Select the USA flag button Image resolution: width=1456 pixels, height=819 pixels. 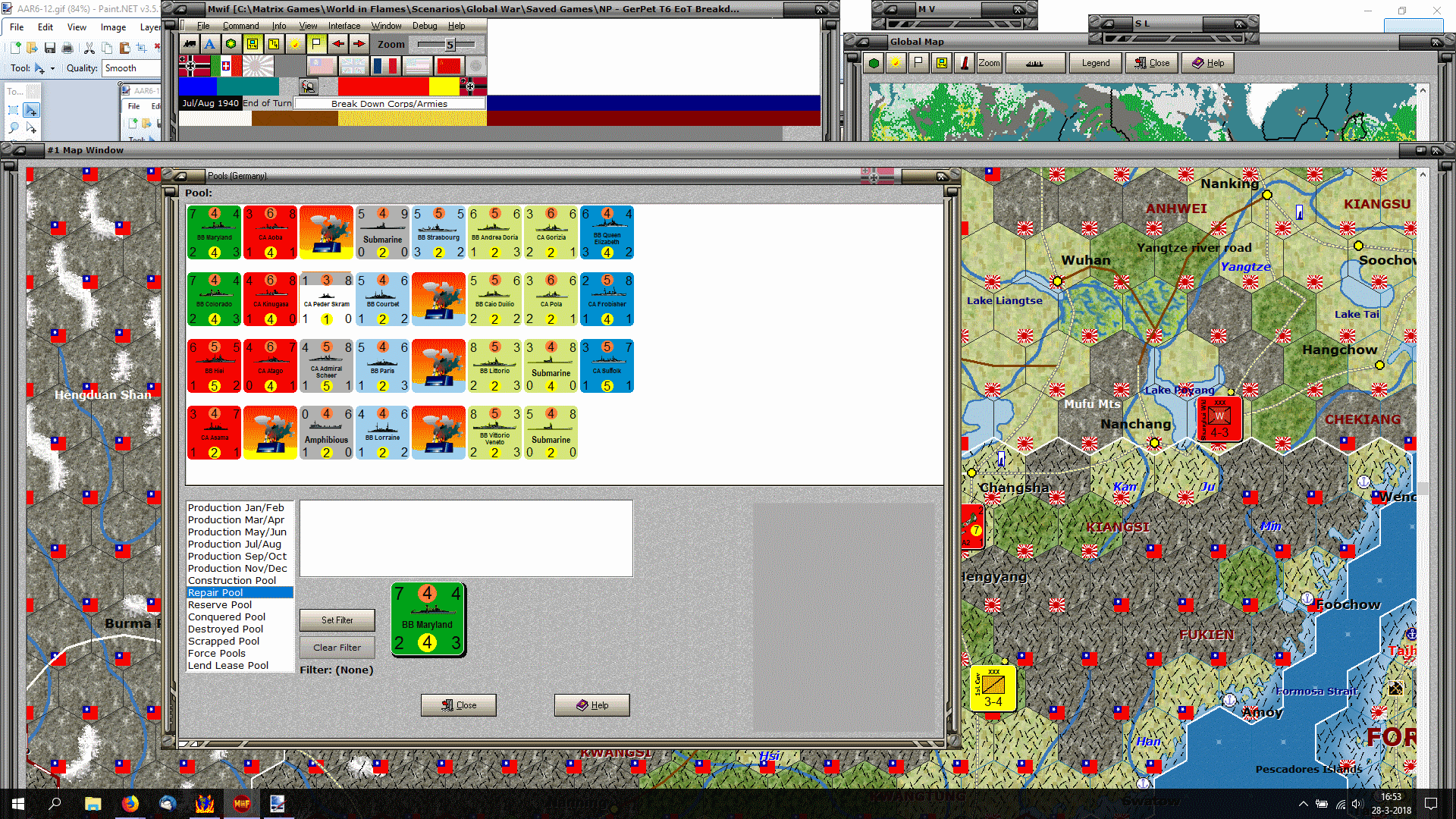tap(417, 67)
